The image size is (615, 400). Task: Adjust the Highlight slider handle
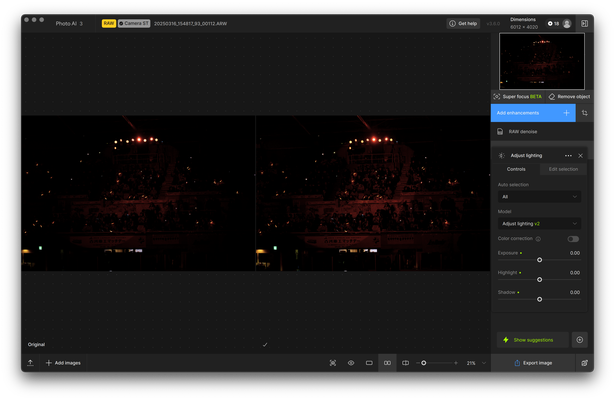539,280
